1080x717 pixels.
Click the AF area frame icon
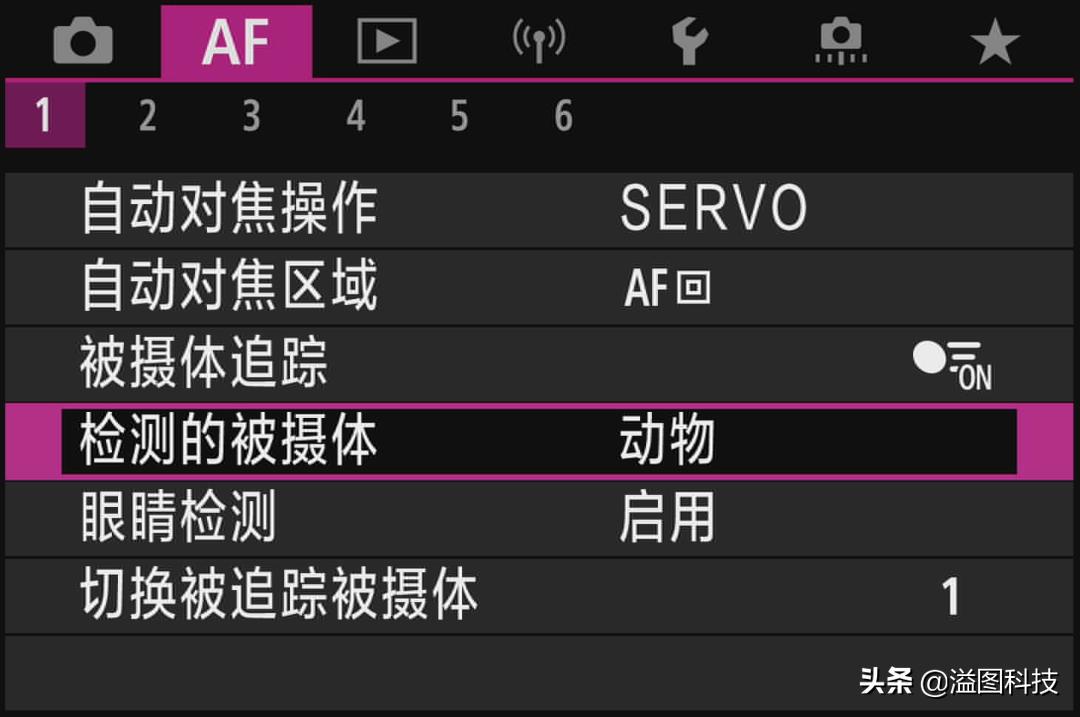click(668, 289)
